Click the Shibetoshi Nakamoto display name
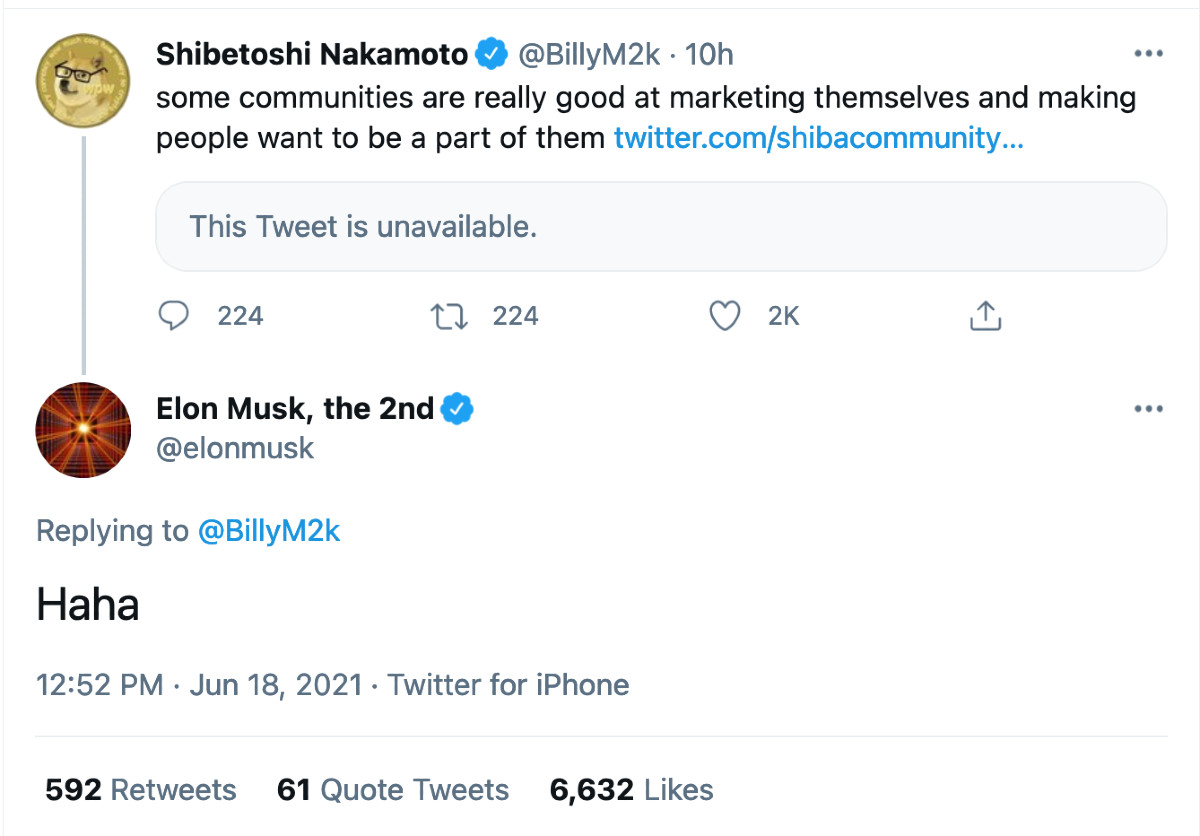This screenshot has width=1200, height=836. coord(312,54)
